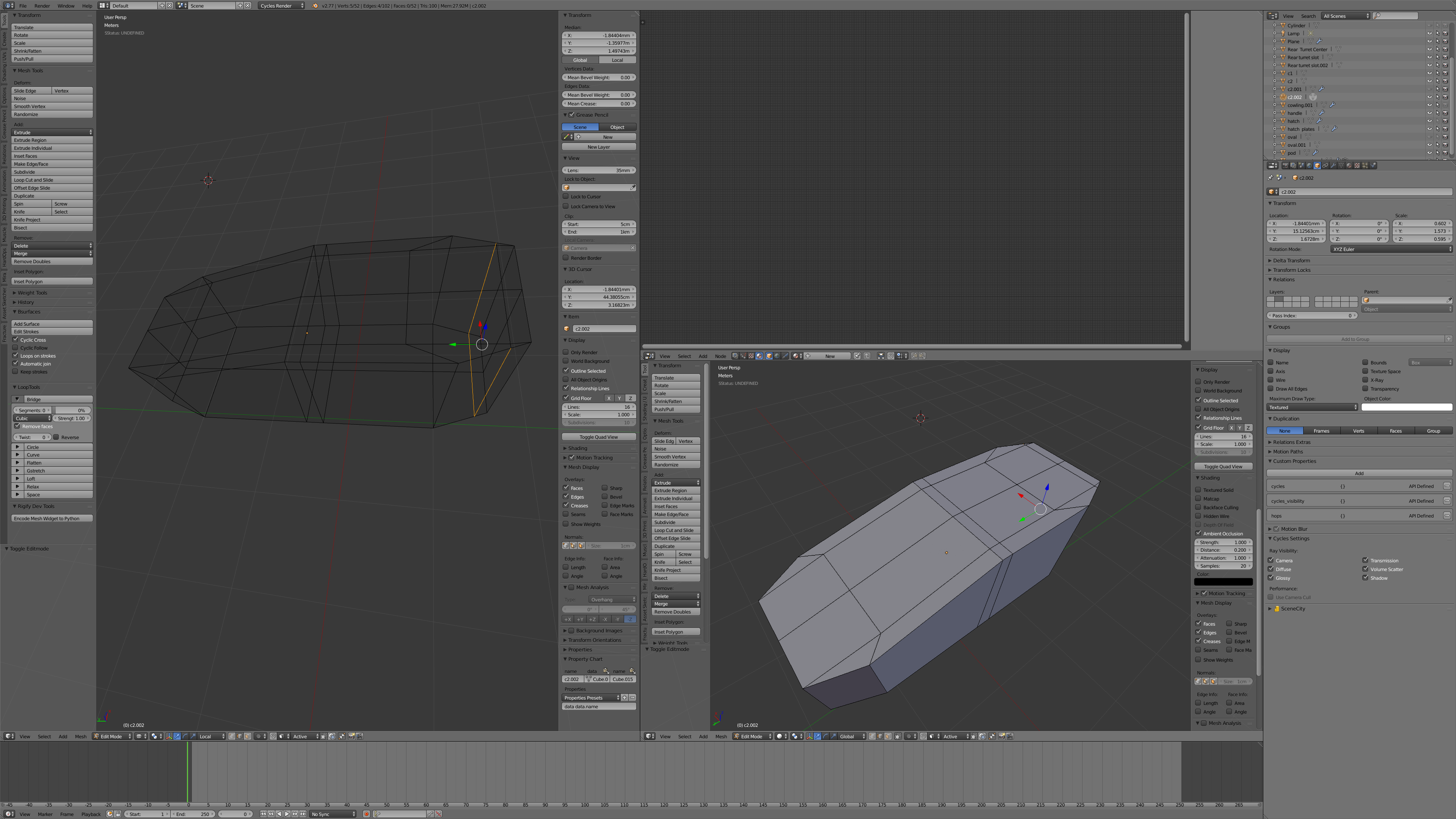Toggle timeline preview range clock icon
Viewport: 1456px width, 819px height.
pos(110,814)
